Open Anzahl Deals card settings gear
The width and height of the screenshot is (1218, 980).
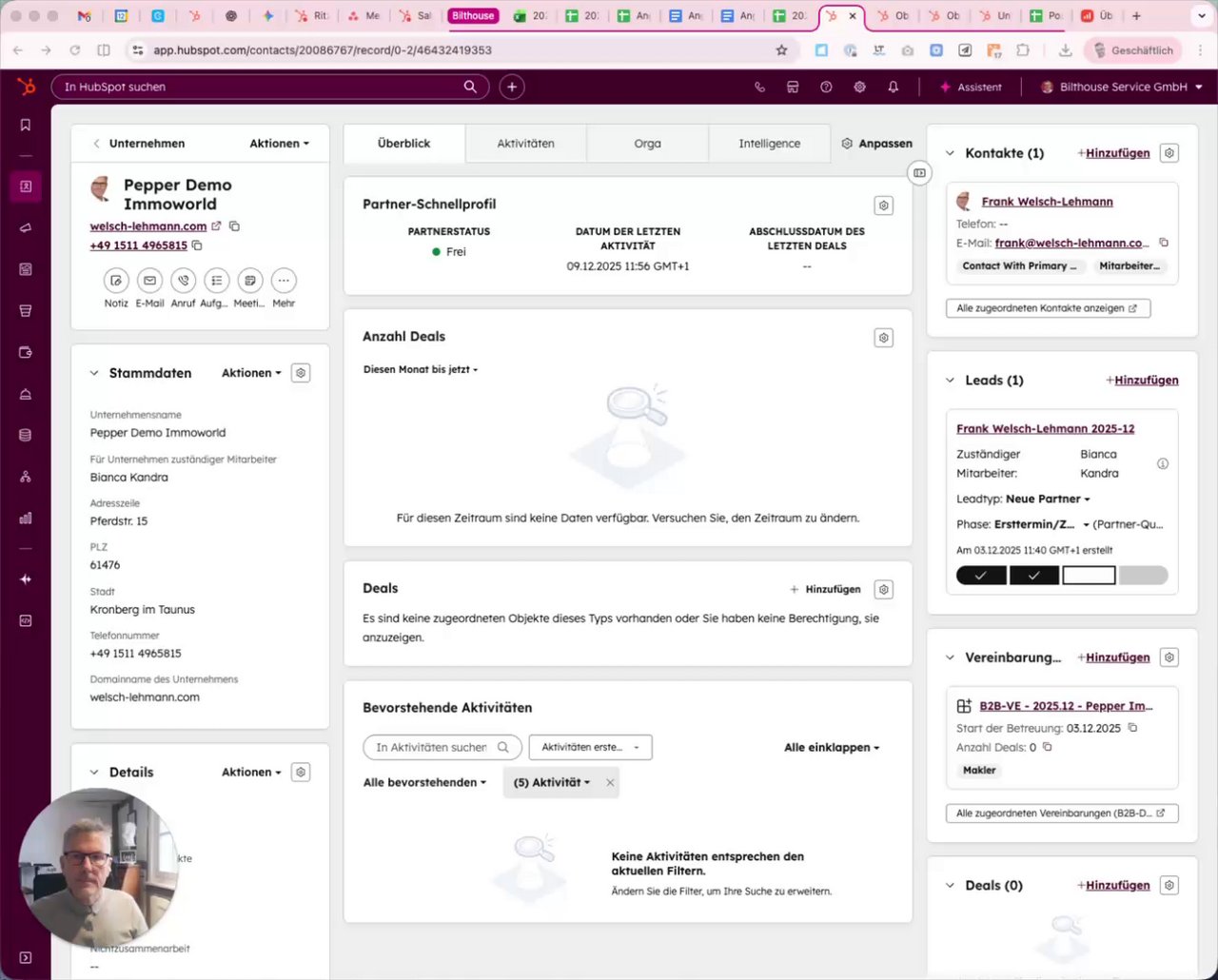884,338
